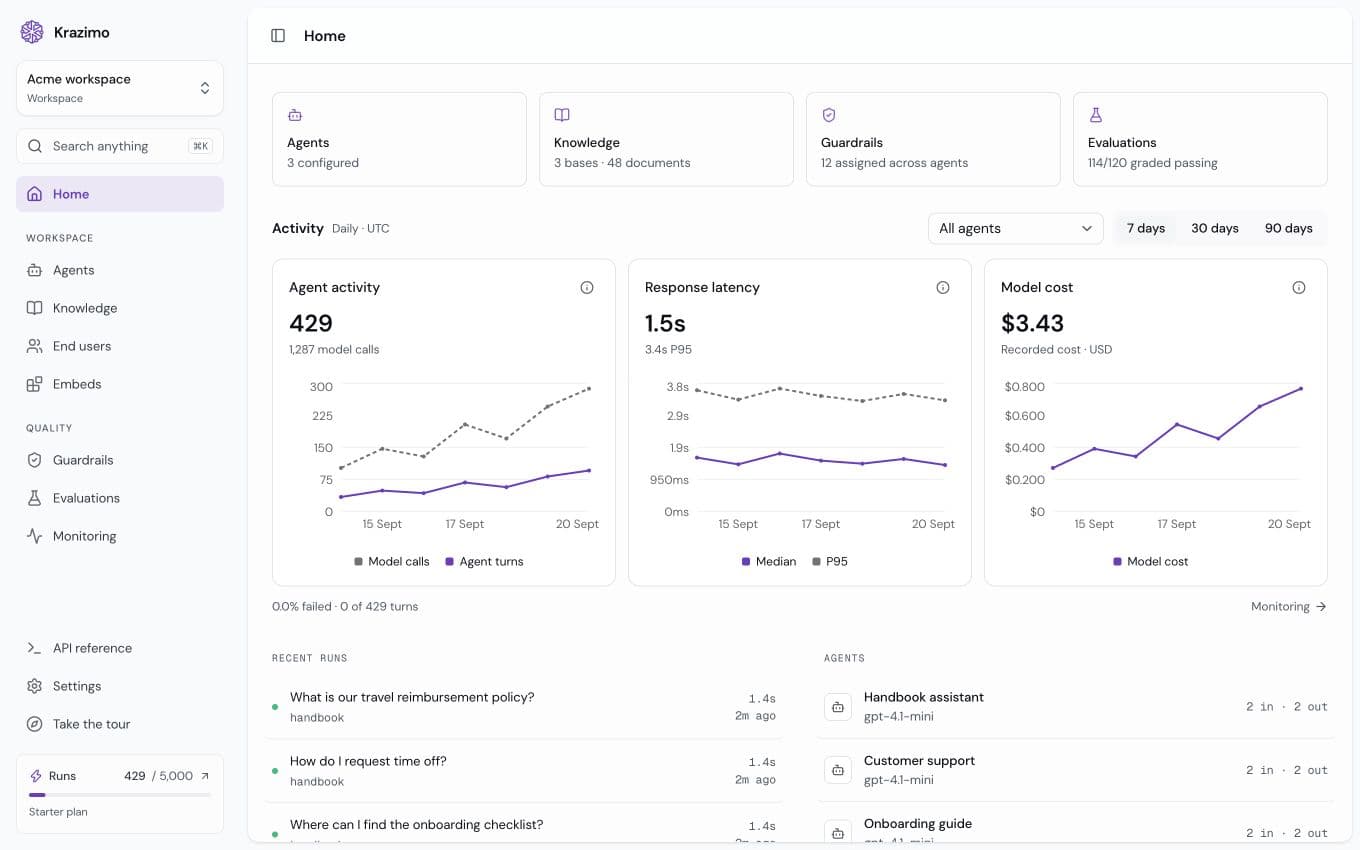Toggle the P95 legend series

coord(830,562)
